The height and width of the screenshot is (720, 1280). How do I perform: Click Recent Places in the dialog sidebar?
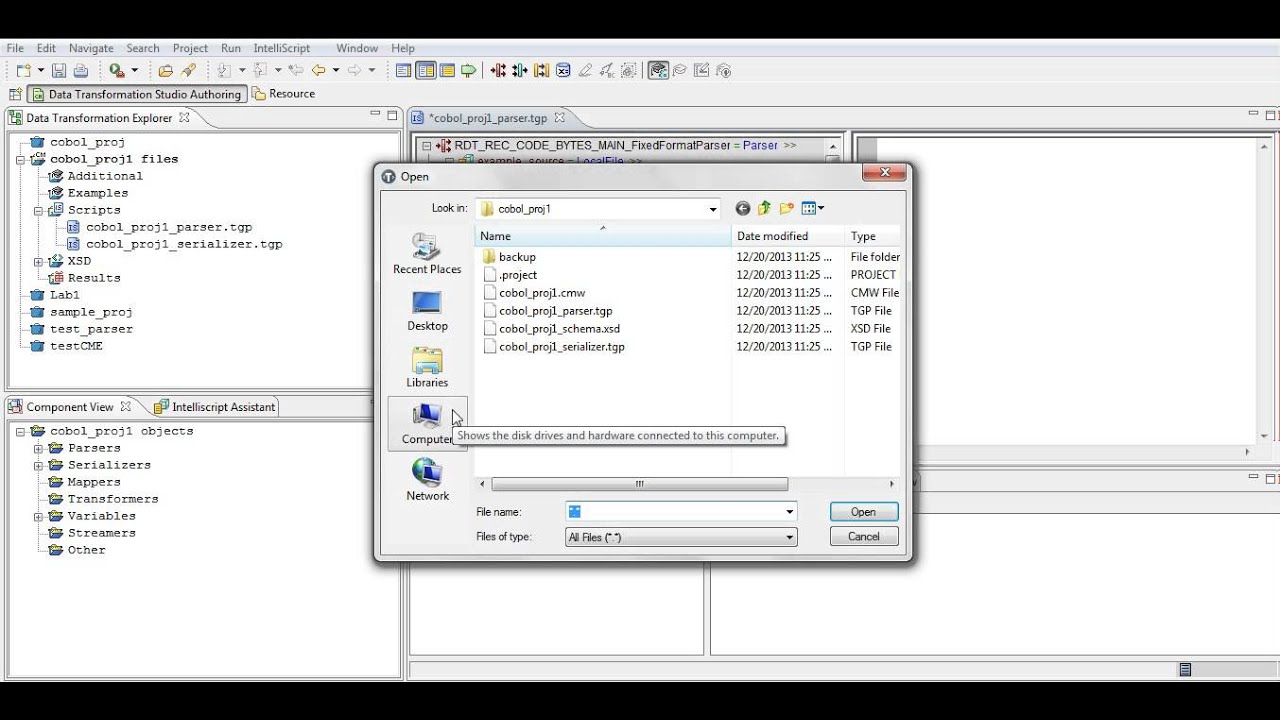click(427, 254)
